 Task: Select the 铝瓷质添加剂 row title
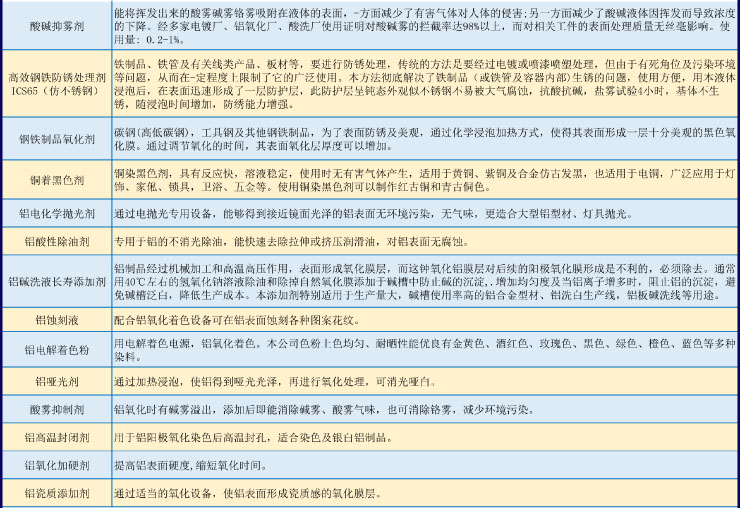[x=55, y=494]
